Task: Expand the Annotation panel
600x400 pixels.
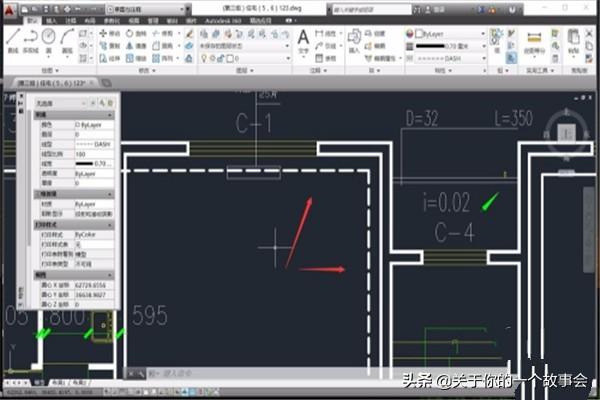Action: pyautogui.click(x=318, y=70)
